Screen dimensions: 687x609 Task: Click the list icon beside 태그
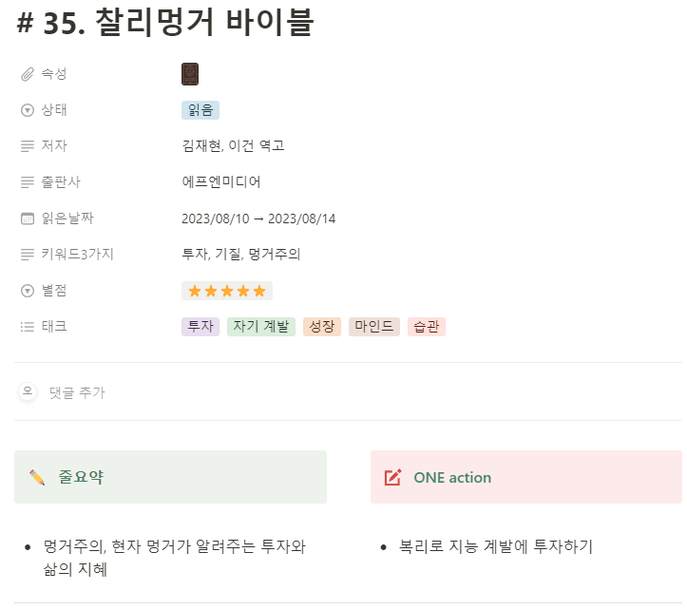(27, 326)
